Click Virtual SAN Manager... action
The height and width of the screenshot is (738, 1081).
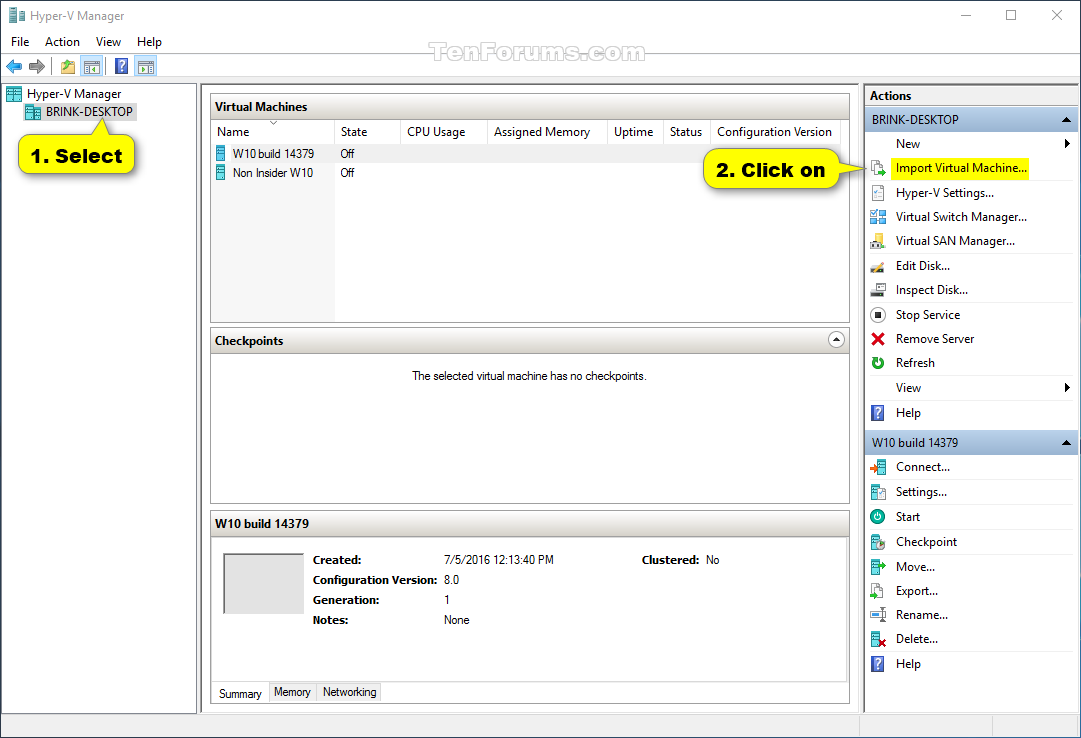point(955,241)
